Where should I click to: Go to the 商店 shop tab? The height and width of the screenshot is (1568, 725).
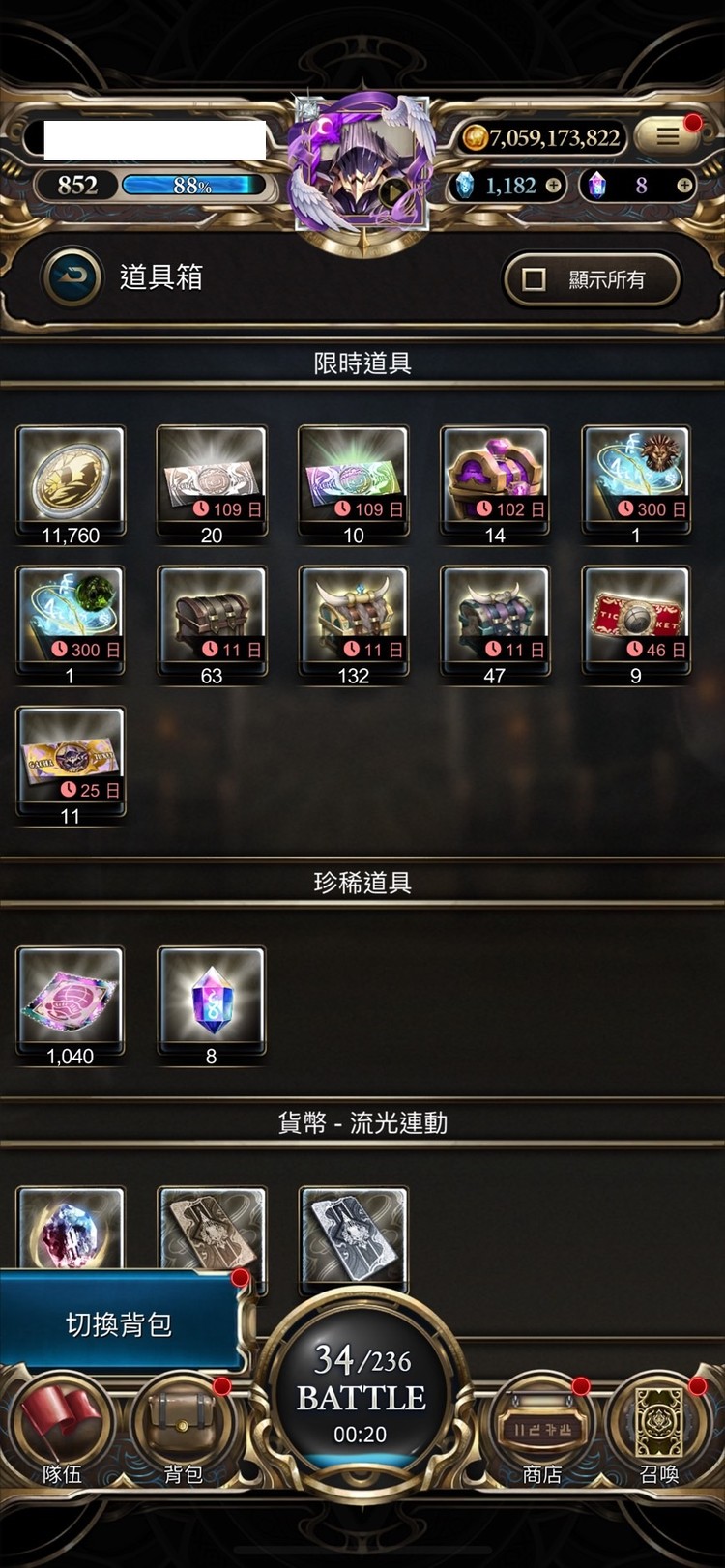click(x=542, y=1429)
